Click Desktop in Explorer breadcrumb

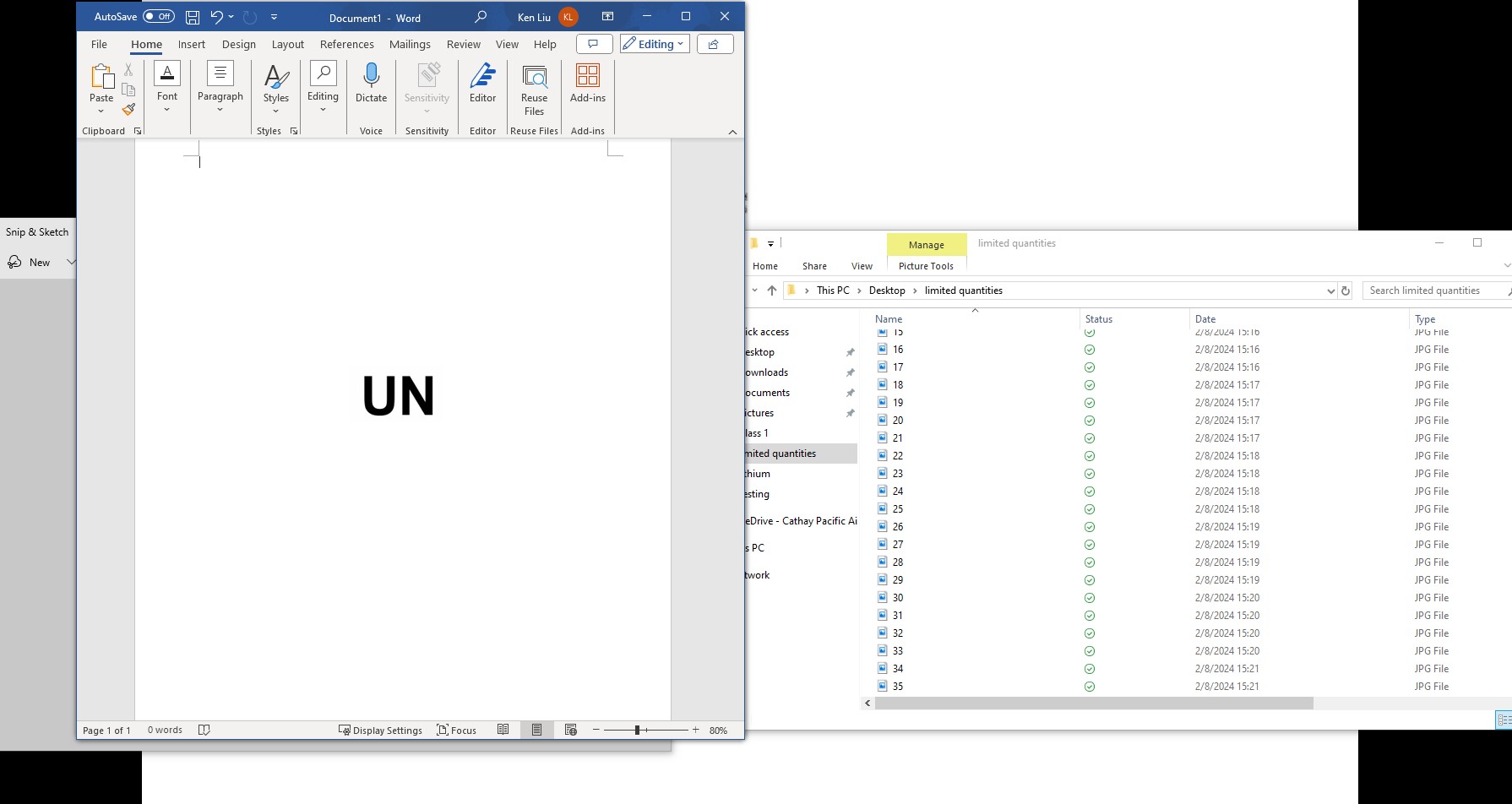[887, 291]
